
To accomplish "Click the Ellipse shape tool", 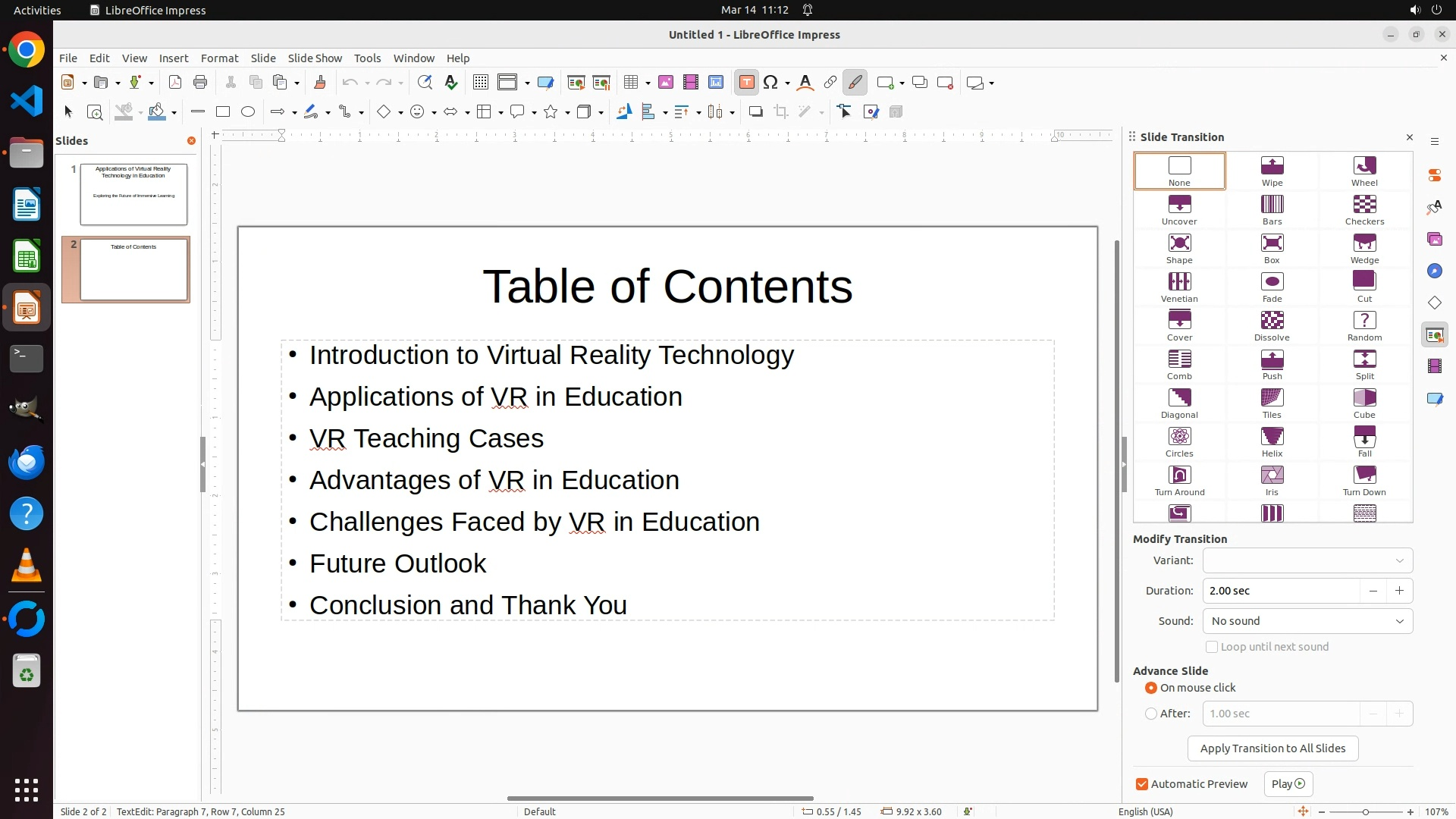I will pos(248,112).
